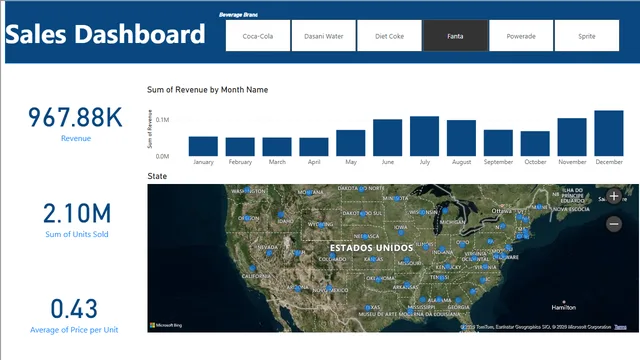The height and width of the screenshot is (360, 640).
Task: Click the January revenue bar
Action: [x=203, y=146]
